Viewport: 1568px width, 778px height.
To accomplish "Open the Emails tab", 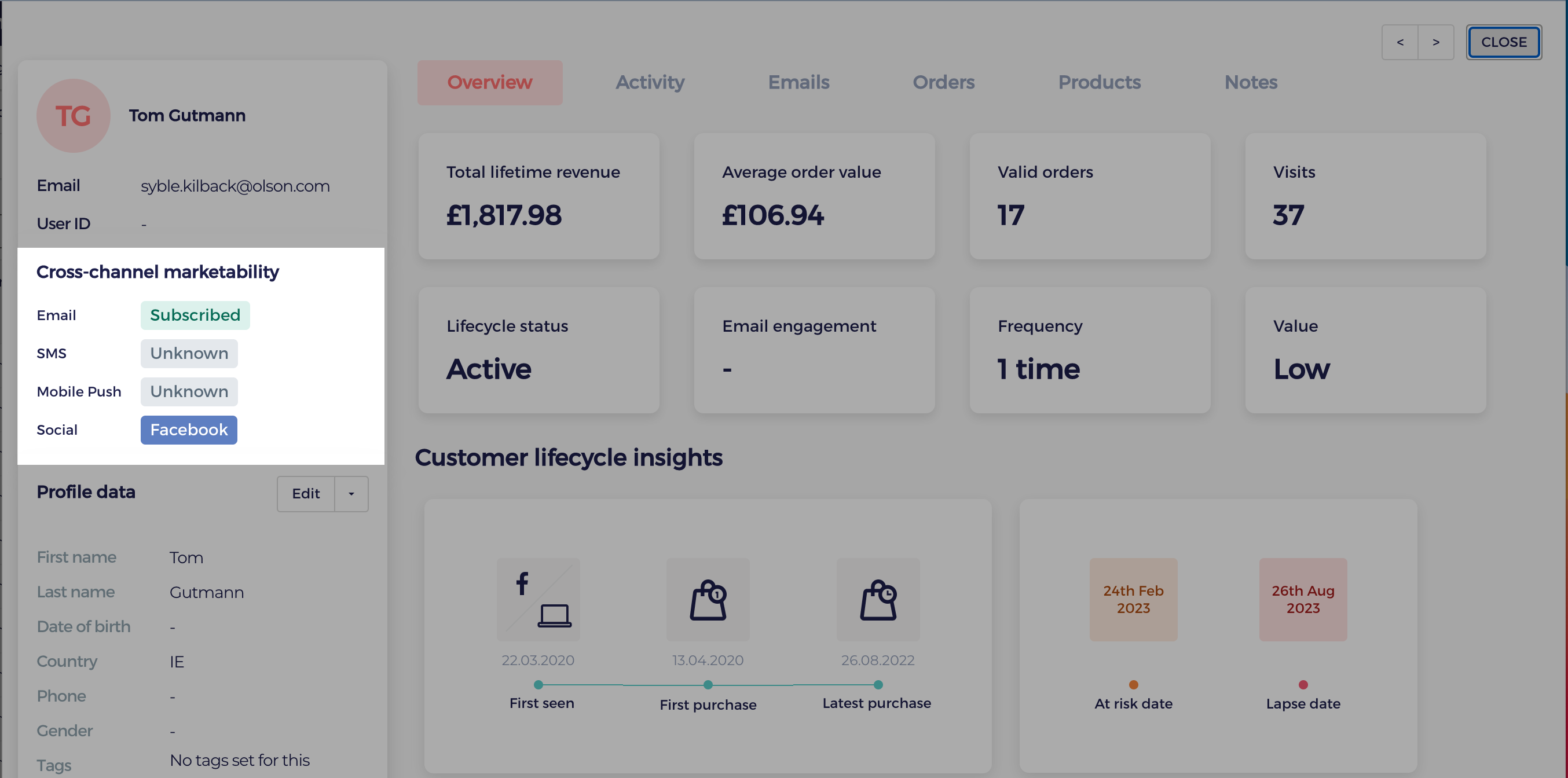I will (x=798, y=82).
